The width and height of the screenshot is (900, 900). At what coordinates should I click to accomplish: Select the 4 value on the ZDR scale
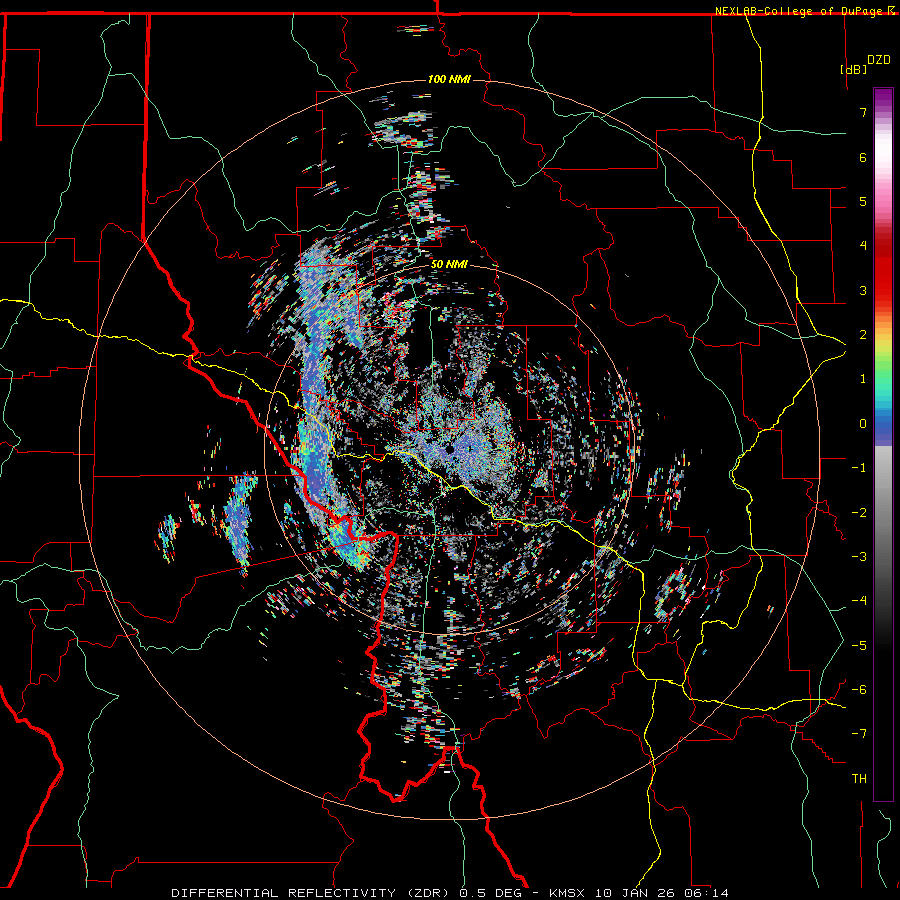863,246
